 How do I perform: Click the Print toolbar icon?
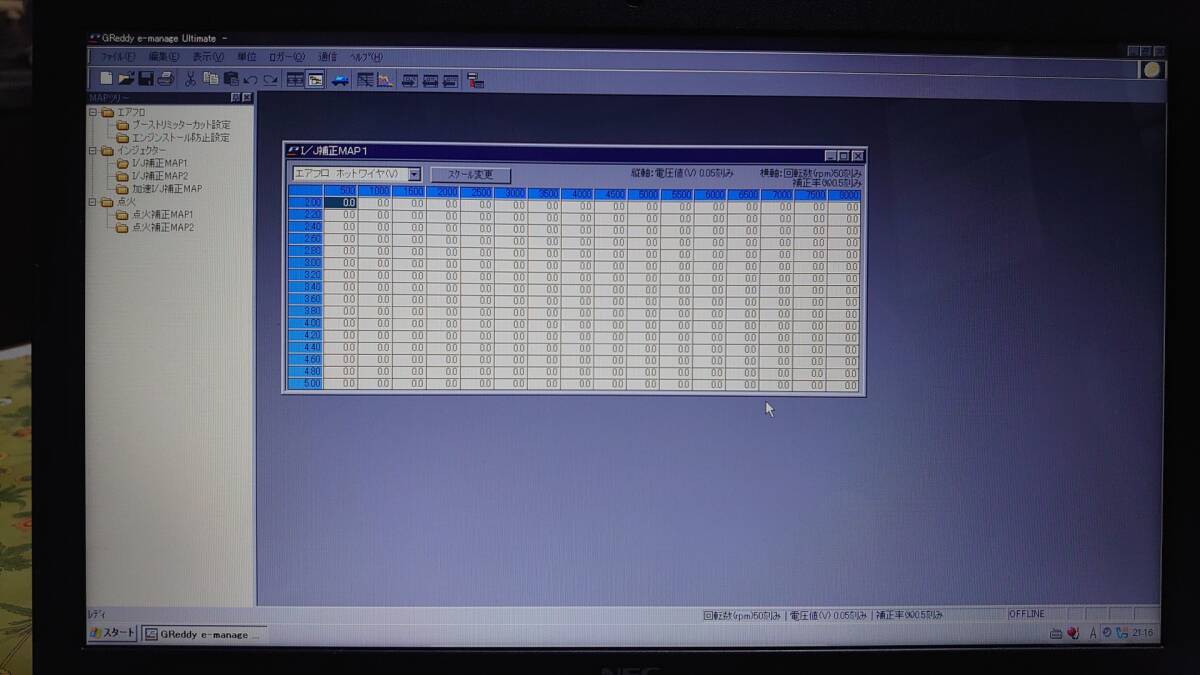point(165,79)
